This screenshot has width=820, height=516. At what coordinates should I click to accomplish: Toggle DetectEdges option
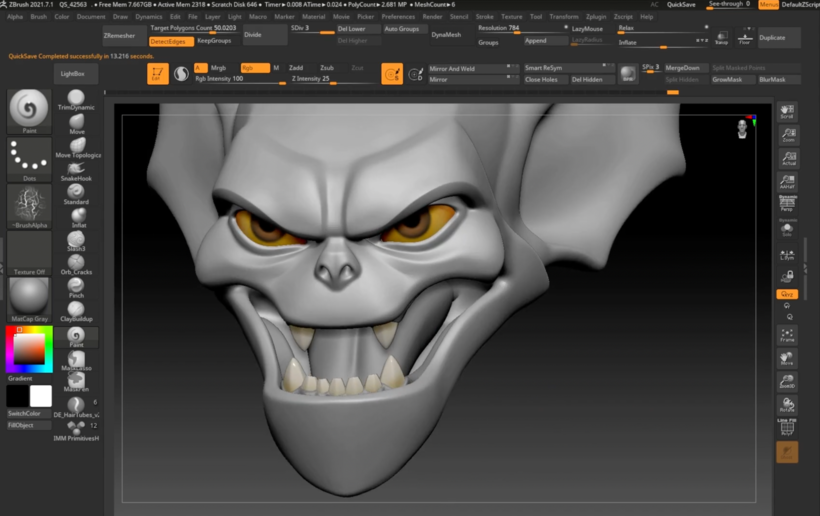[x=170, y=41]
